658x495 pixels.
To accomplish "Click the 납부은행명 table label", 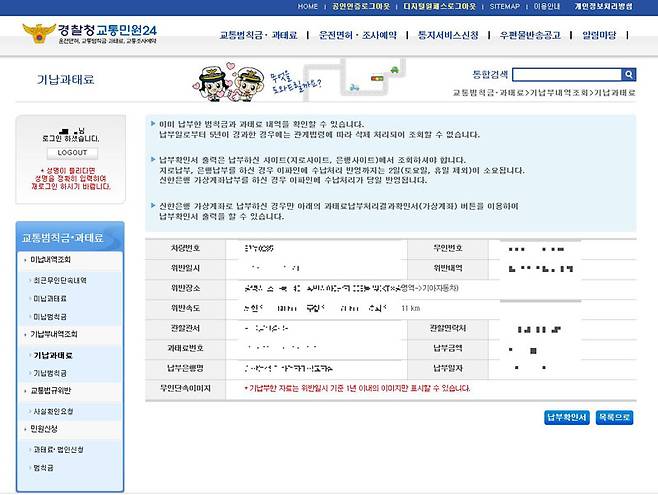I will (x=185, y=368).
